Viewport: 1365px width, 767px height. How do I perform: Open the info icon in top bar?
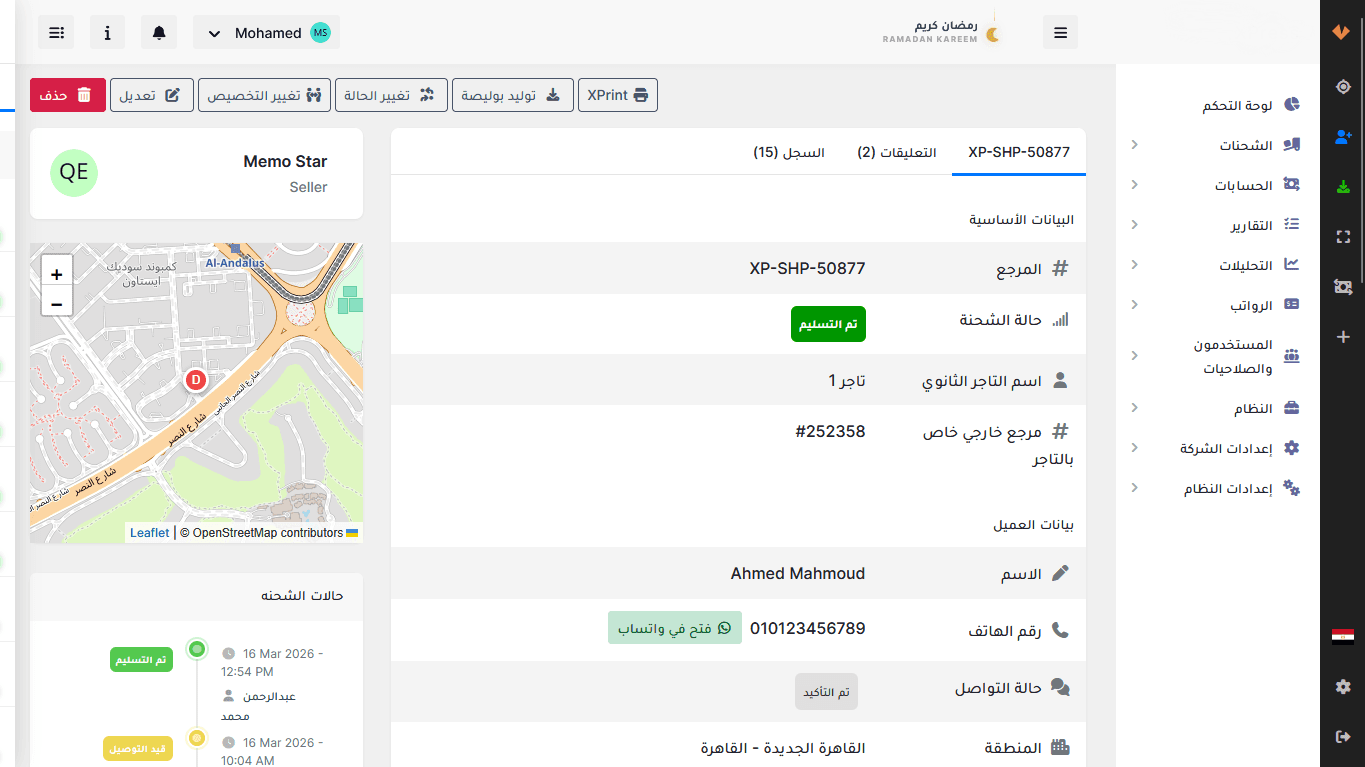[107, 32]
